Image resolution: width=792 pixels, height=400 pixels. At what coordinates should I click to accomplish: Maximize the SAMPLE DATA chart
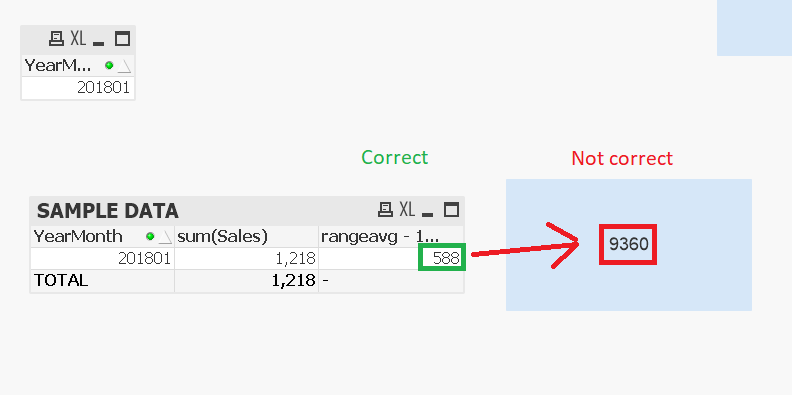coord(451,210)
